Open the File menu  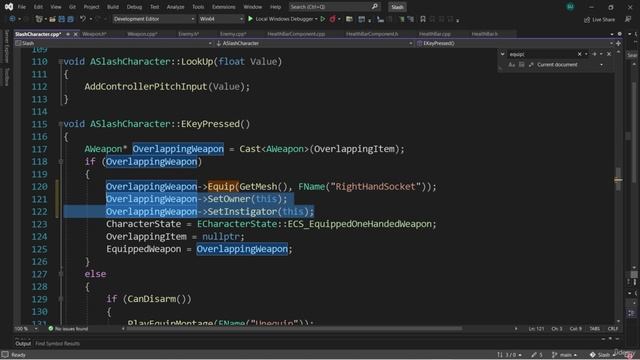tap(22, 7)
